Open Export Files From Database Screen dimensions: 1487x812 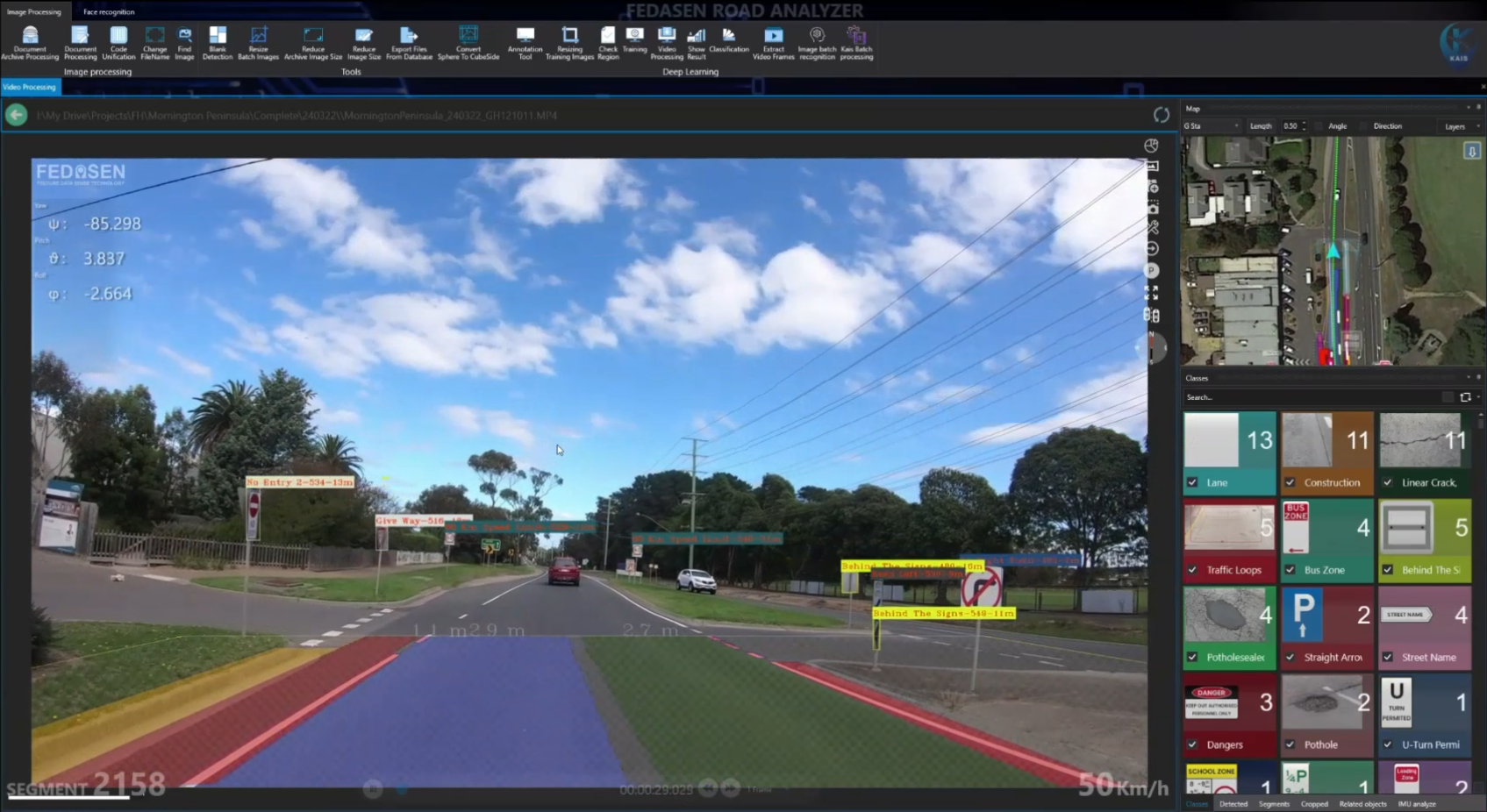pos(409,41)
